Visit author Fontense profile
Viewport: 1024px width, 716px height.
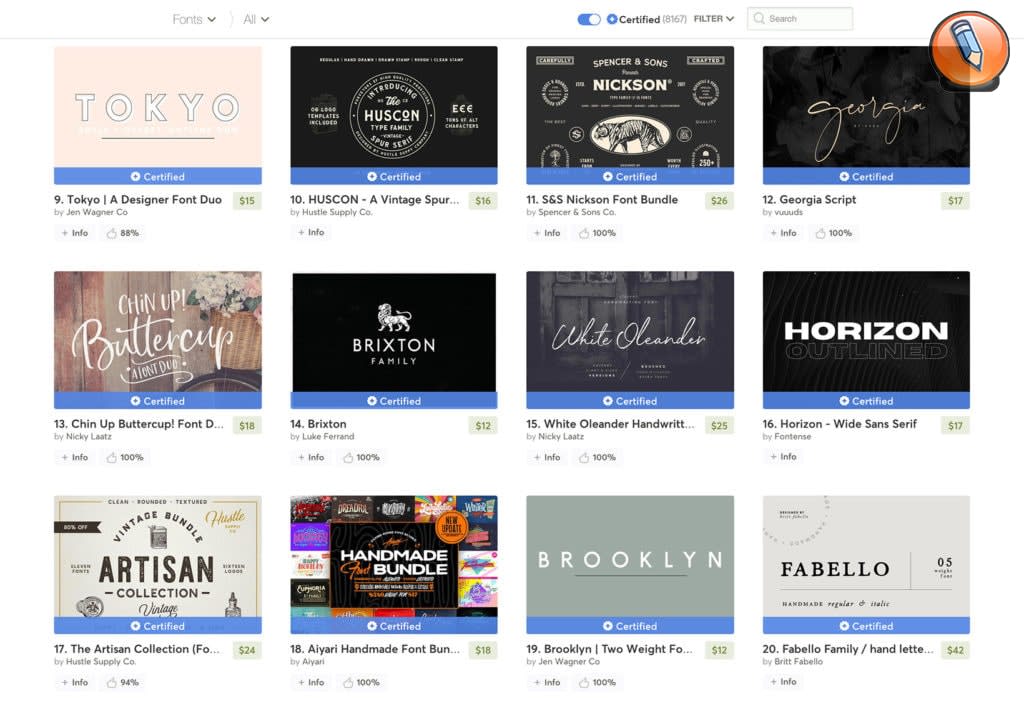[792, 436]
